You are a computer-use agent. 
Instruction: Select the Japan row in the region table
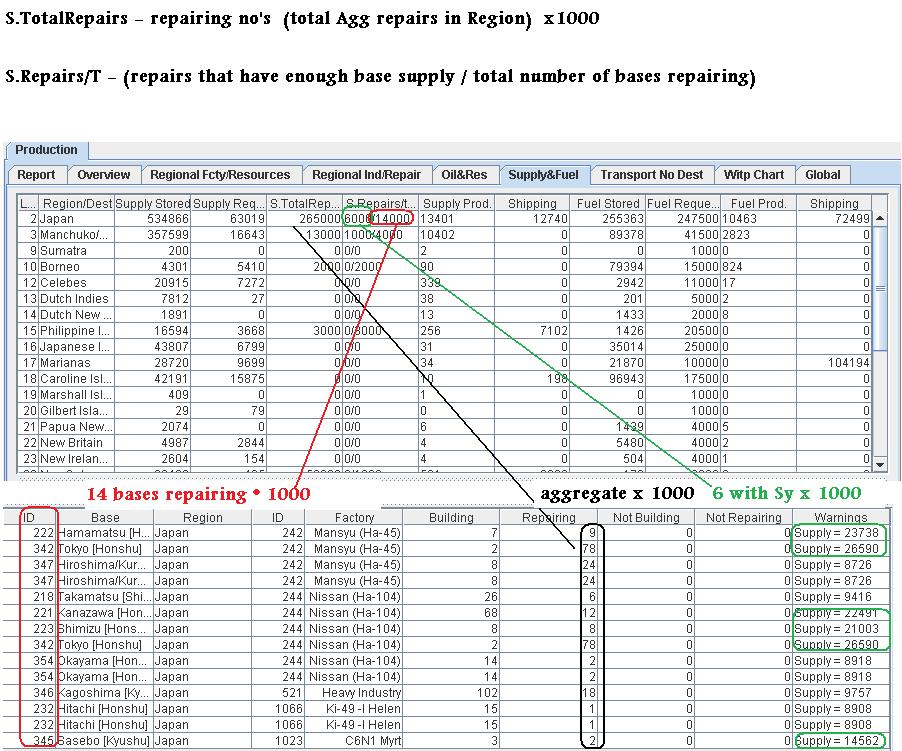tap(445, 219)
